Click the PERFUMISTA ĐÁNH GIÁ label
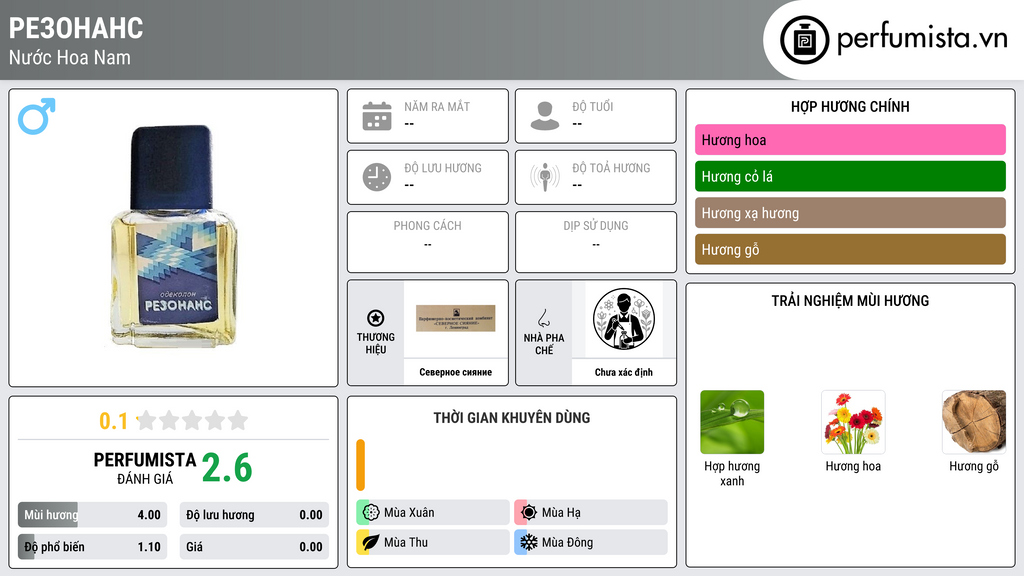The width and height of the screenshot is (1024, 576). pos(145,468)
